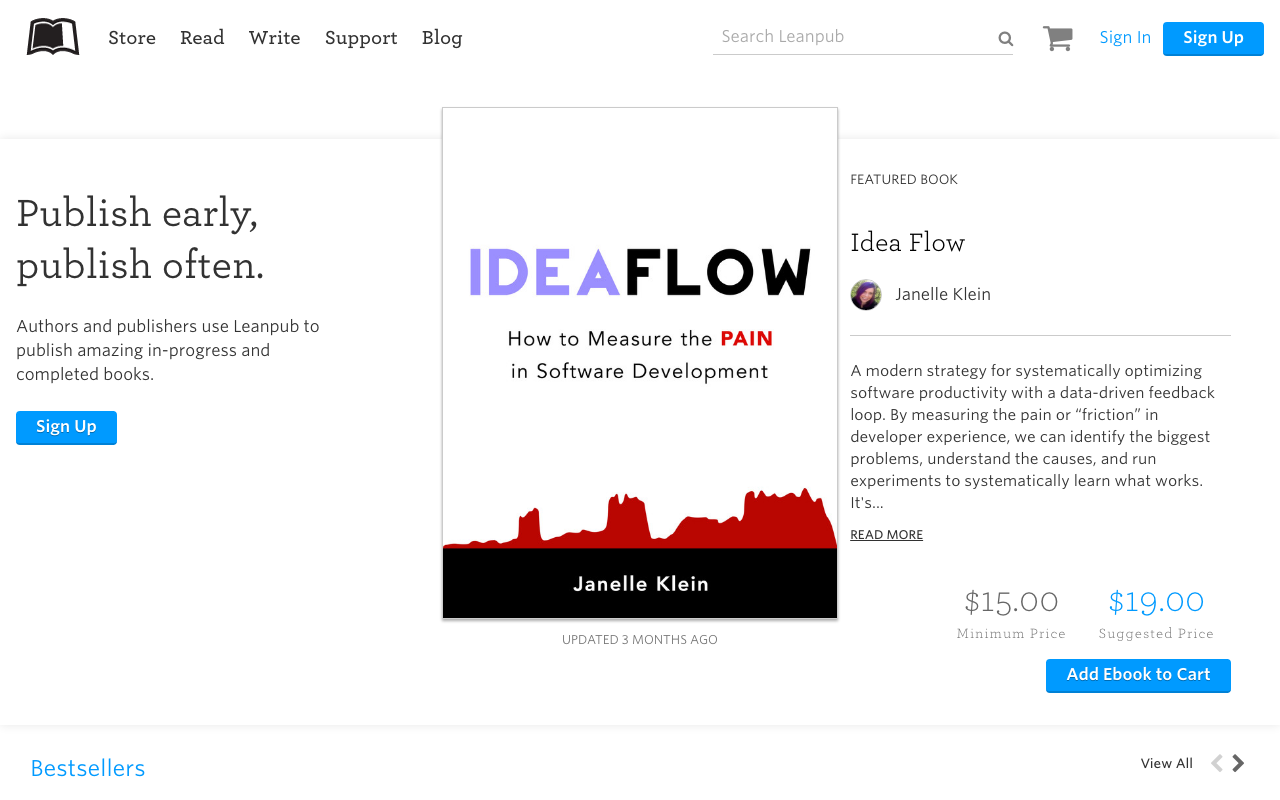
Task: Open the Write section
Action: click(274, 38)
